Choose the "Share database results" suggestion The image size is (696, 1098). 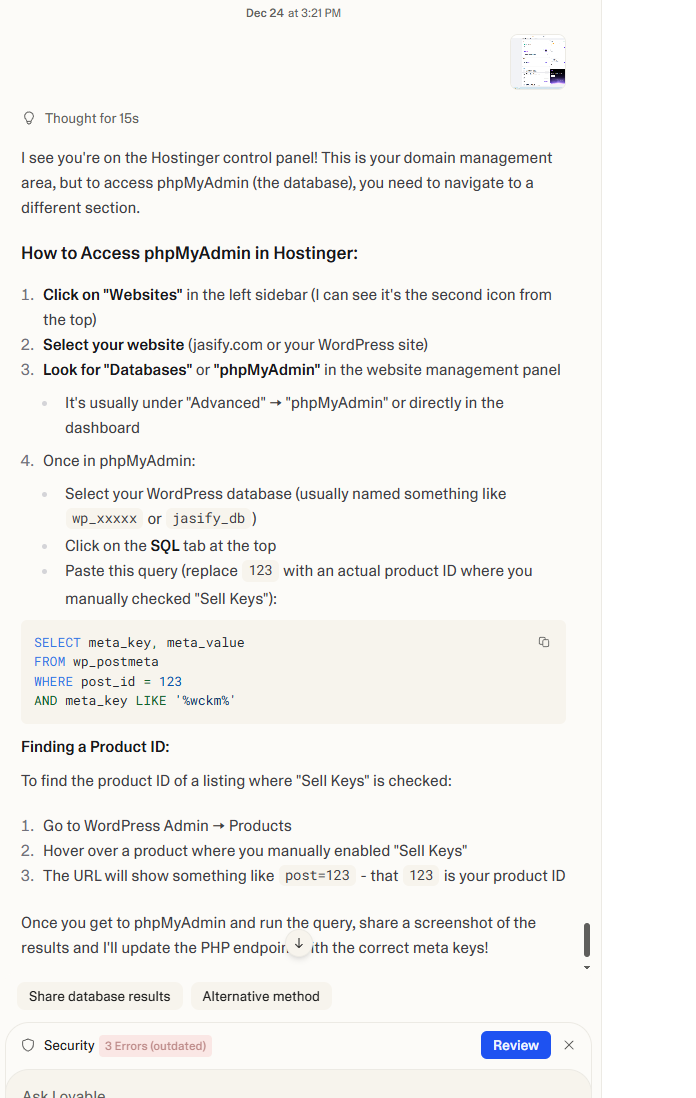click(x=99, y=996)
